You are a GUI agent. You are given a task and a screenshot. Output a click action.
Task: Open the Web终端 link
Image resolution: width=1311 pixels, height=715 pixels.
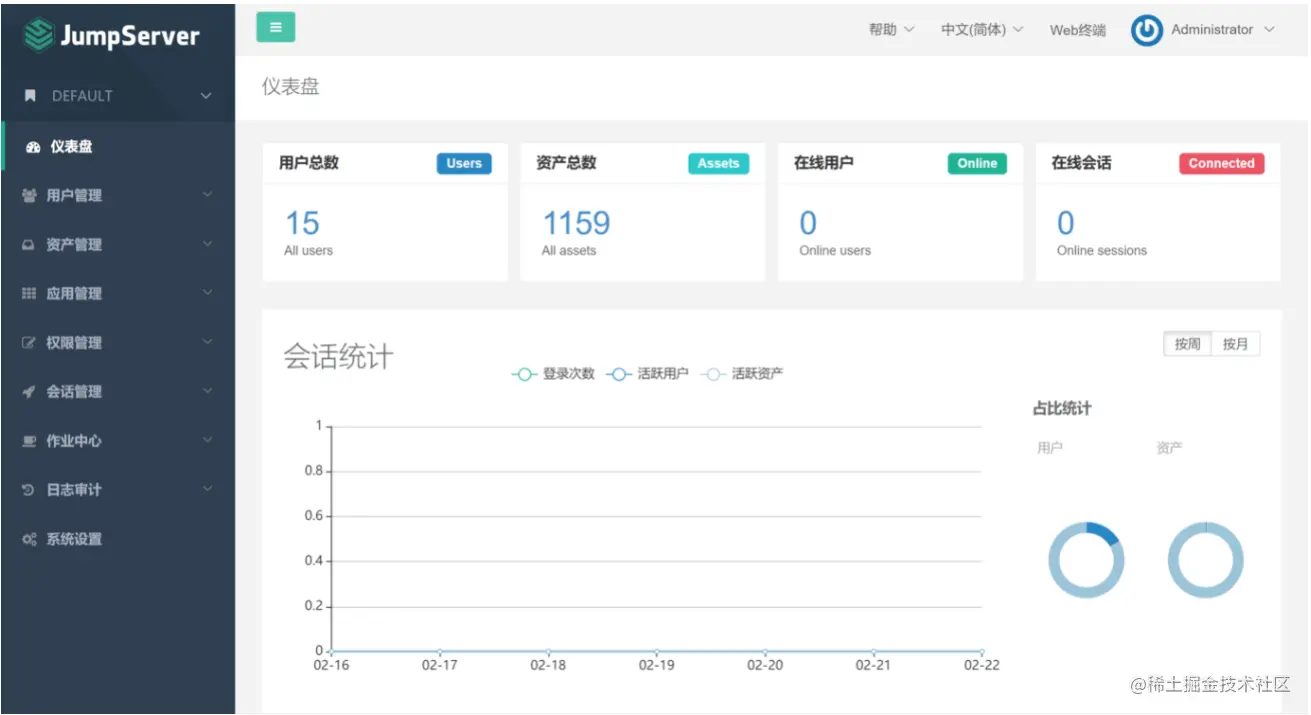coord(1078,30)
